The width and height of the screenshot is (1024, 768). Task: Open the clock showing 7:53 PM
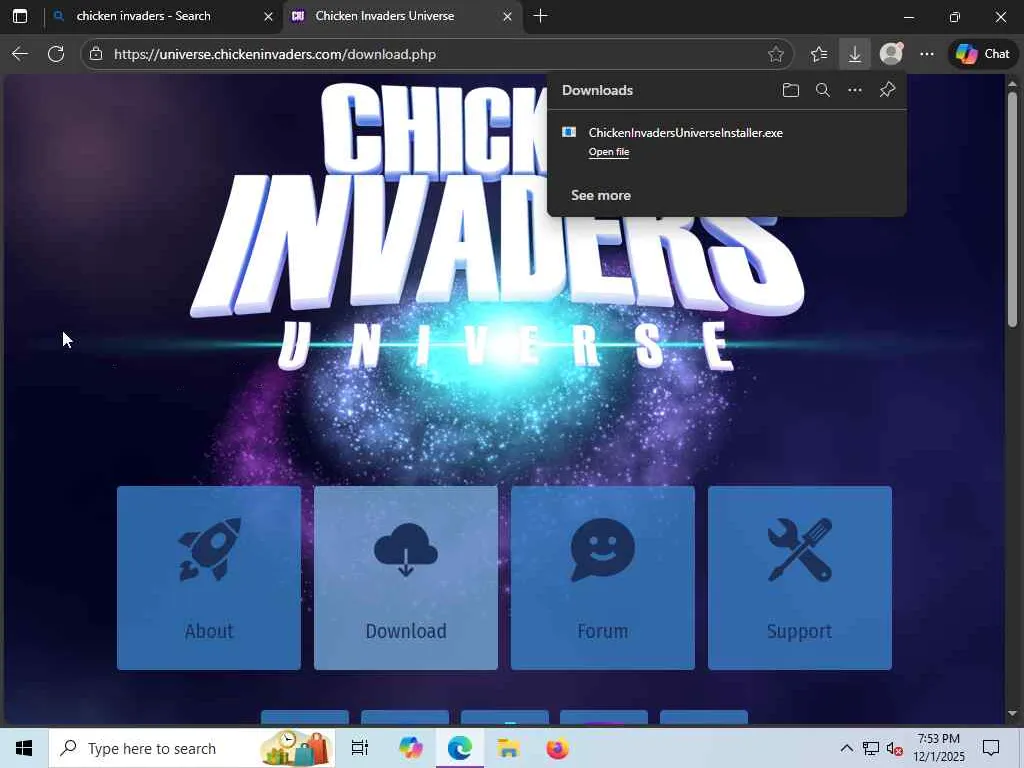click(x=938, y=748)
